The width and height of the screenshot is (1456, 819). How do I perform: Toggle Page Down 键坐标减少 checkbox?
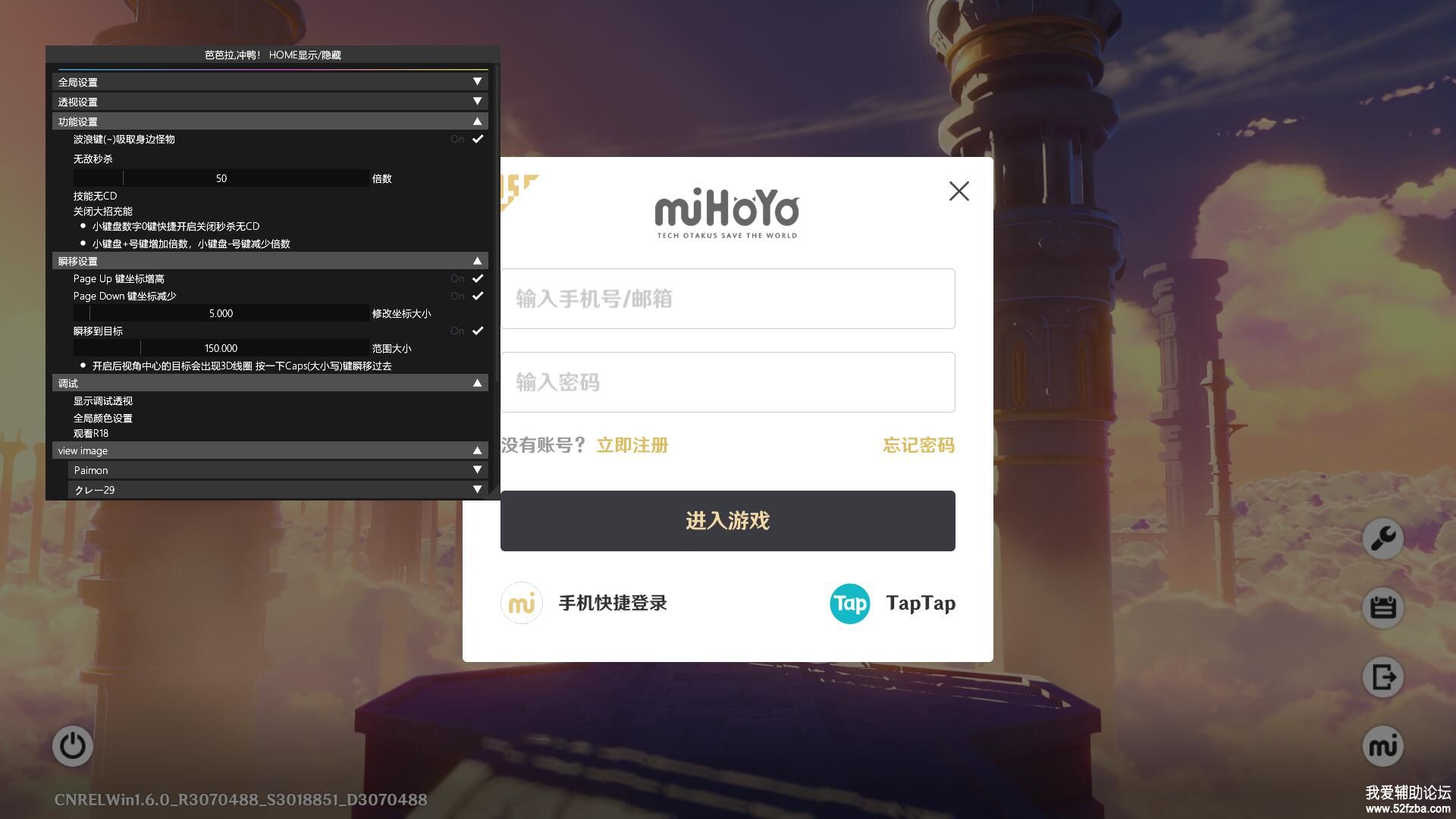[478, 296]
